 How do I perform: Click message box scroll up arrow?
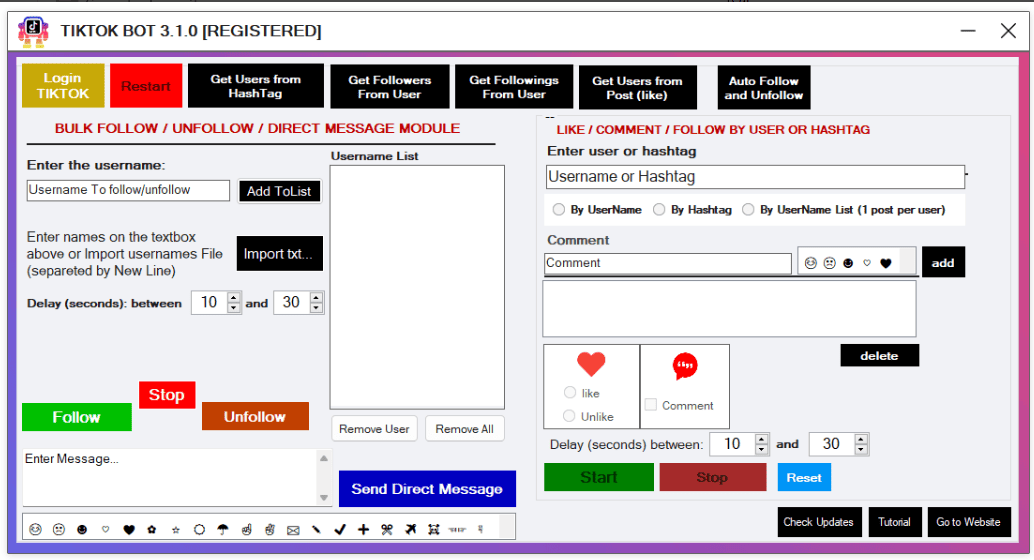click(x=324, y=458)
